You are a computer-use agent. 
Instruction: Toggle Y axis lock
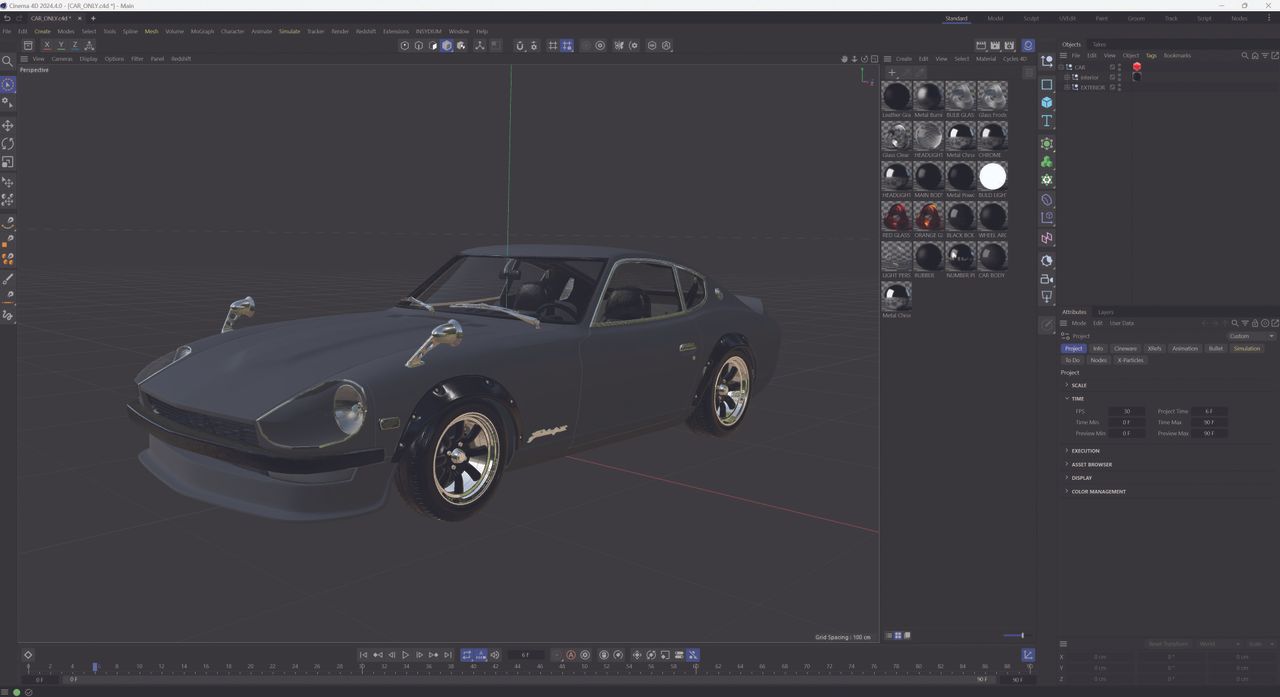coord(60,45)
